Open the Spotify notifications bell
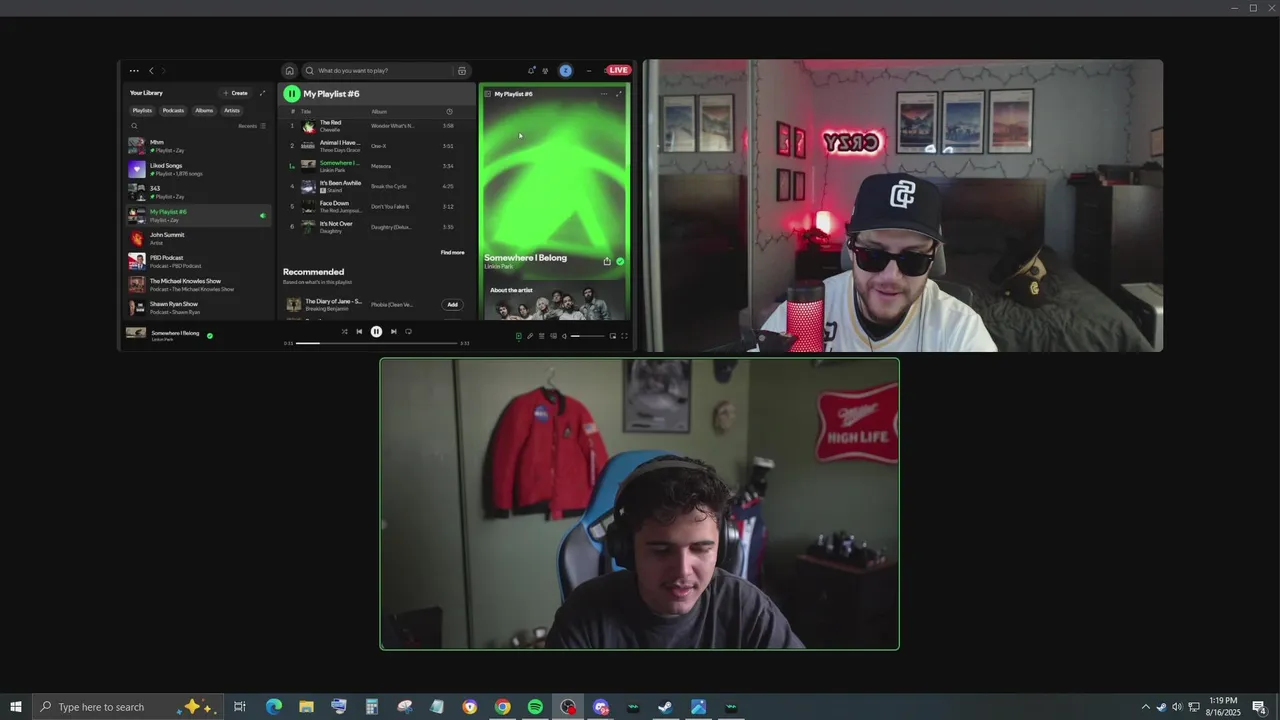The width and height of the screenshot is (1280, 720). tap(531, 71)
